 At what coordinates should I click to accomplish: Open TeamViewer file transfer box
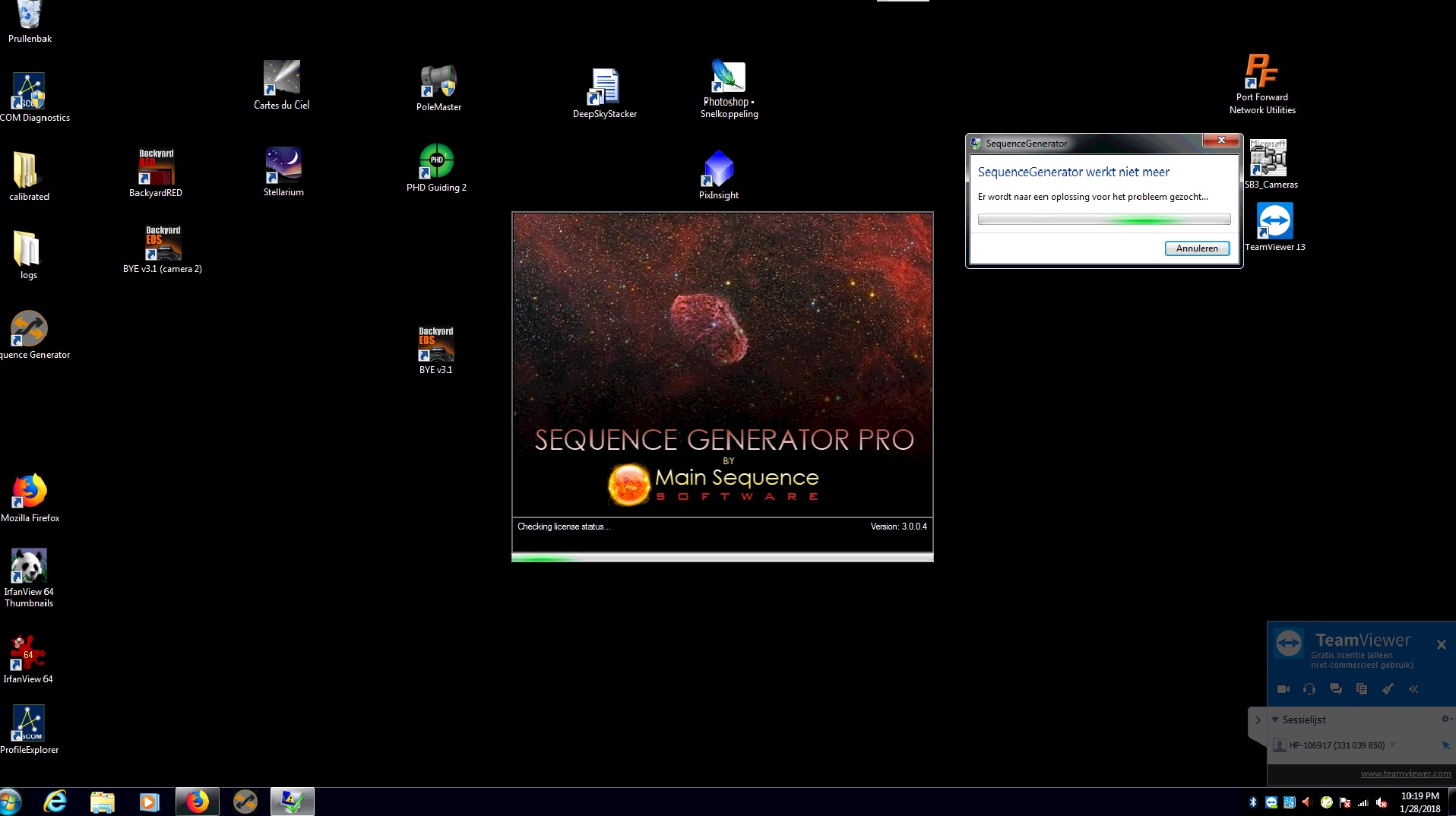pos(1362,689)
